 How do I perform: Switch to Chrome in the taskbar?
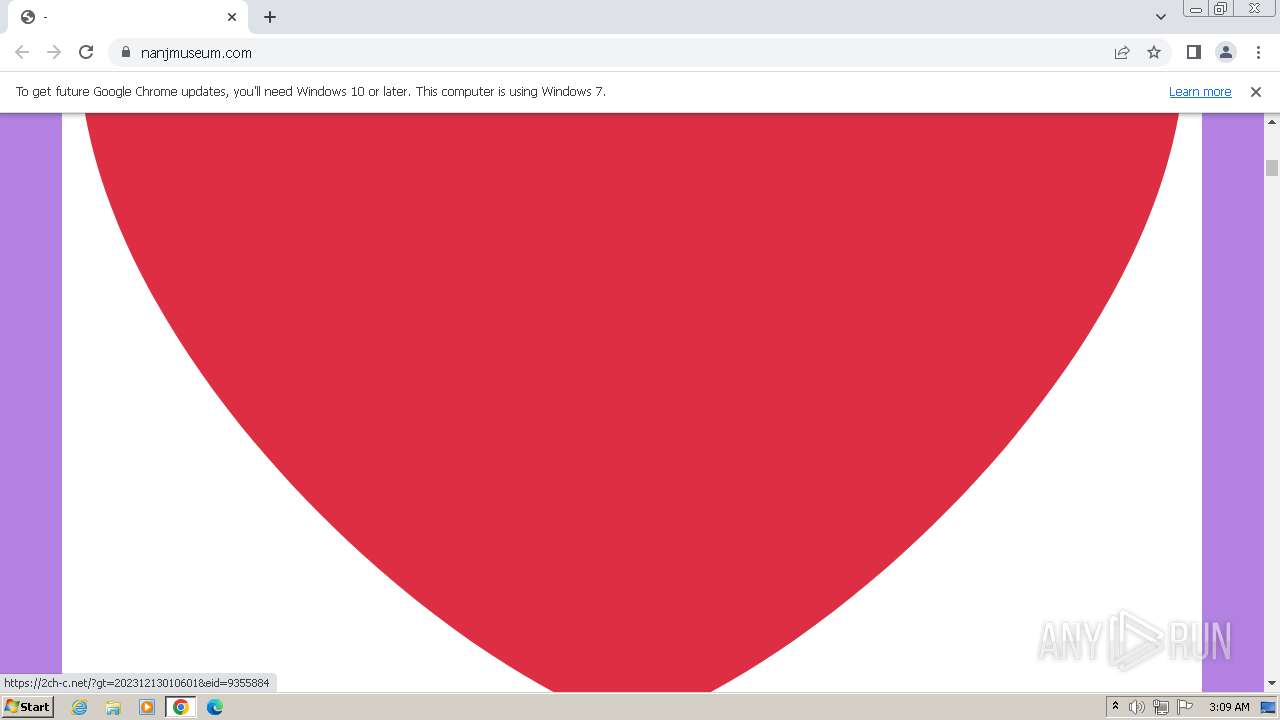(x=181, y=707)
